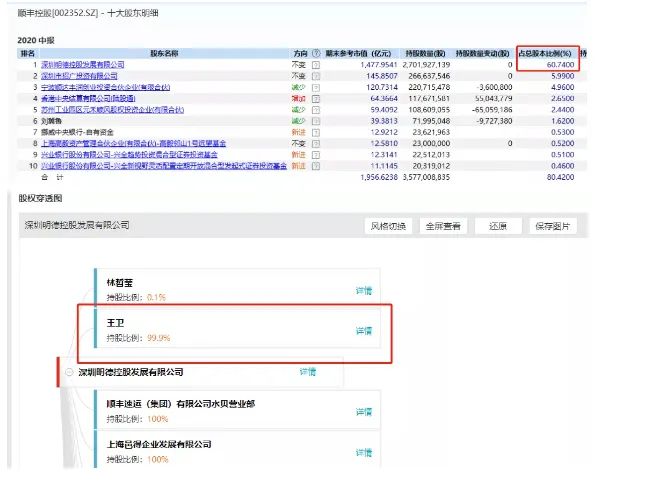Click the question-mark box in rank 9 row

pos(316,155)
